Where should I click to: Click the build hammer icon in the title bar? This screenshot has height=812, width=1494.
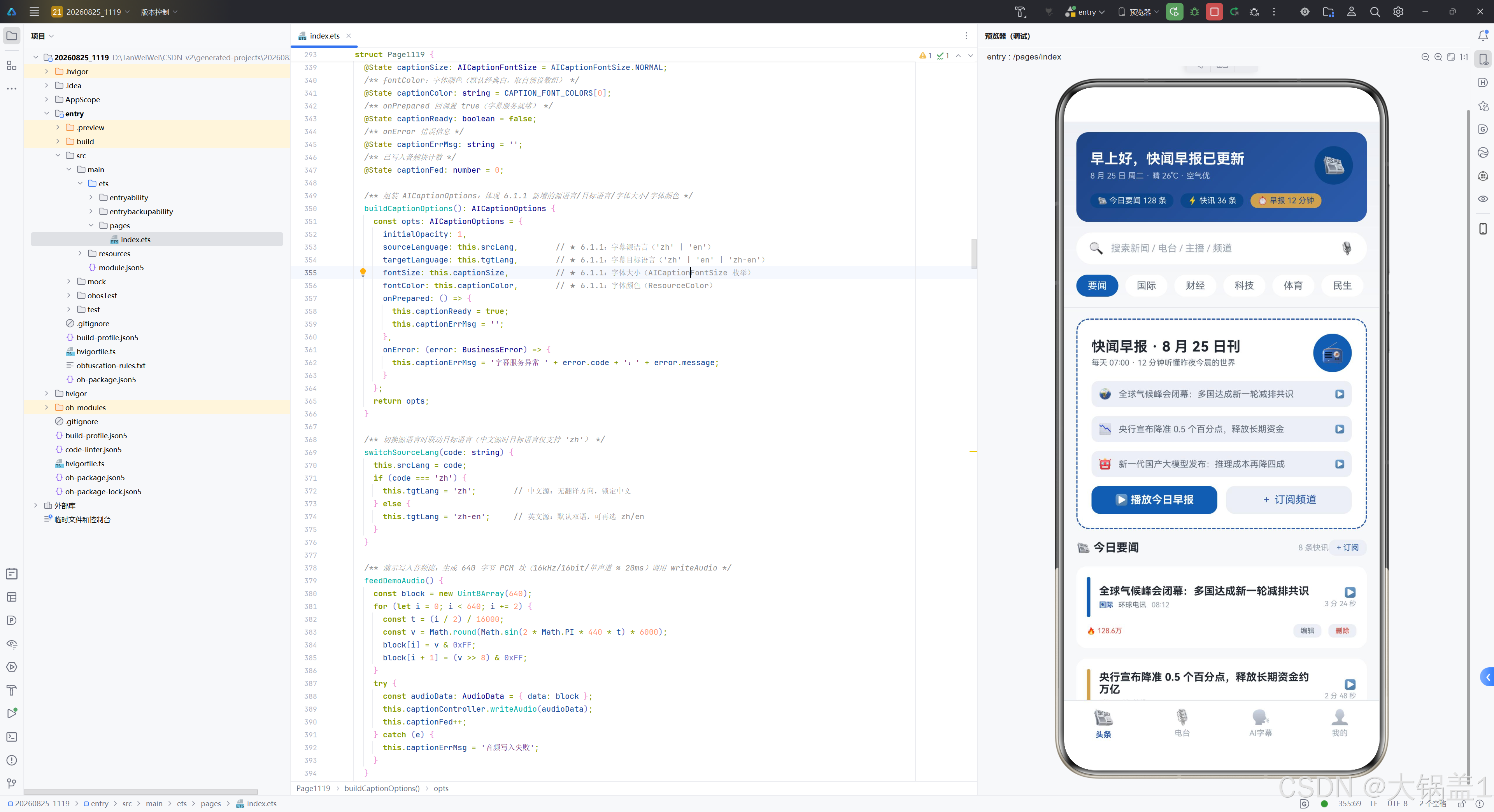(1020, 12)
